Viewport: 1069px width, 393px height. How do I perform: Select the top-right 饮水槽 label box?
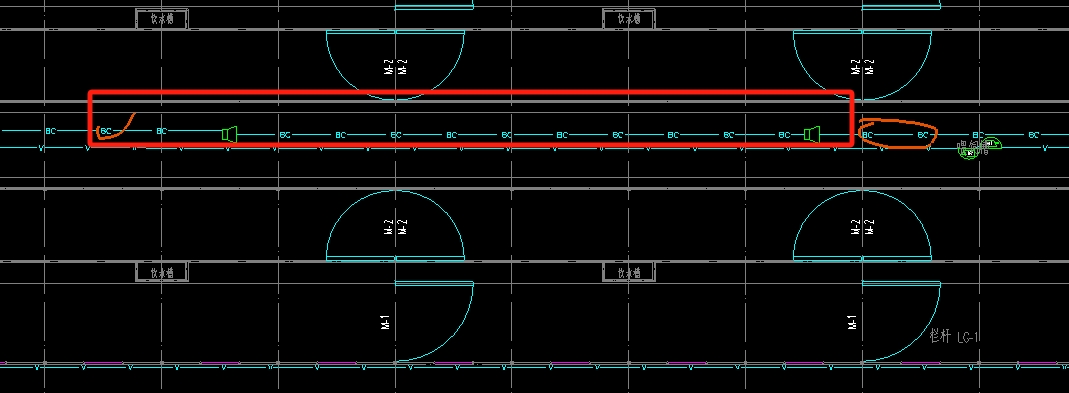click(x=629, y=19)
